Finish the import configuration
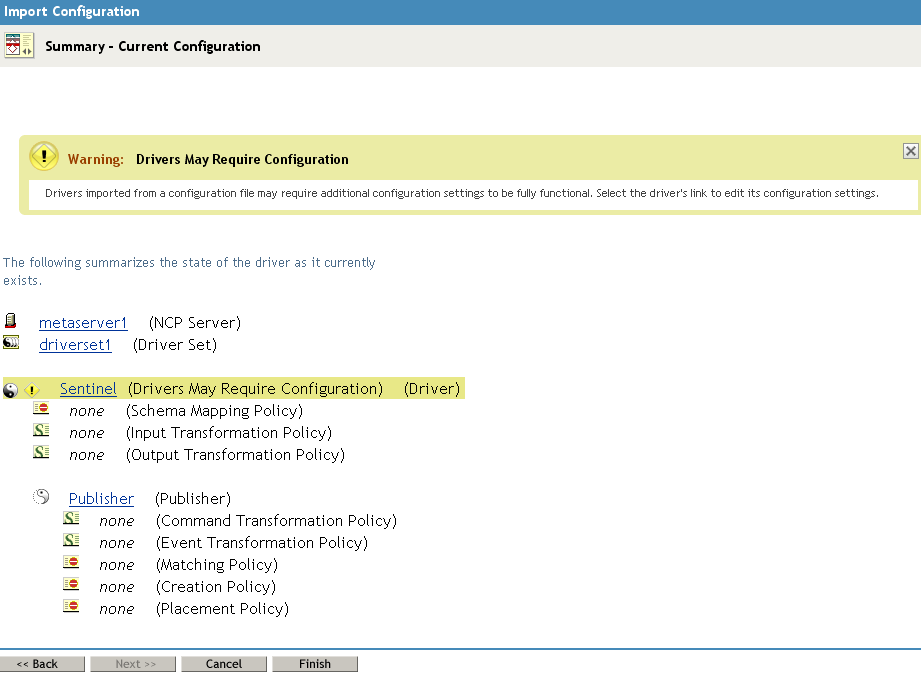 tap(315, 664)
